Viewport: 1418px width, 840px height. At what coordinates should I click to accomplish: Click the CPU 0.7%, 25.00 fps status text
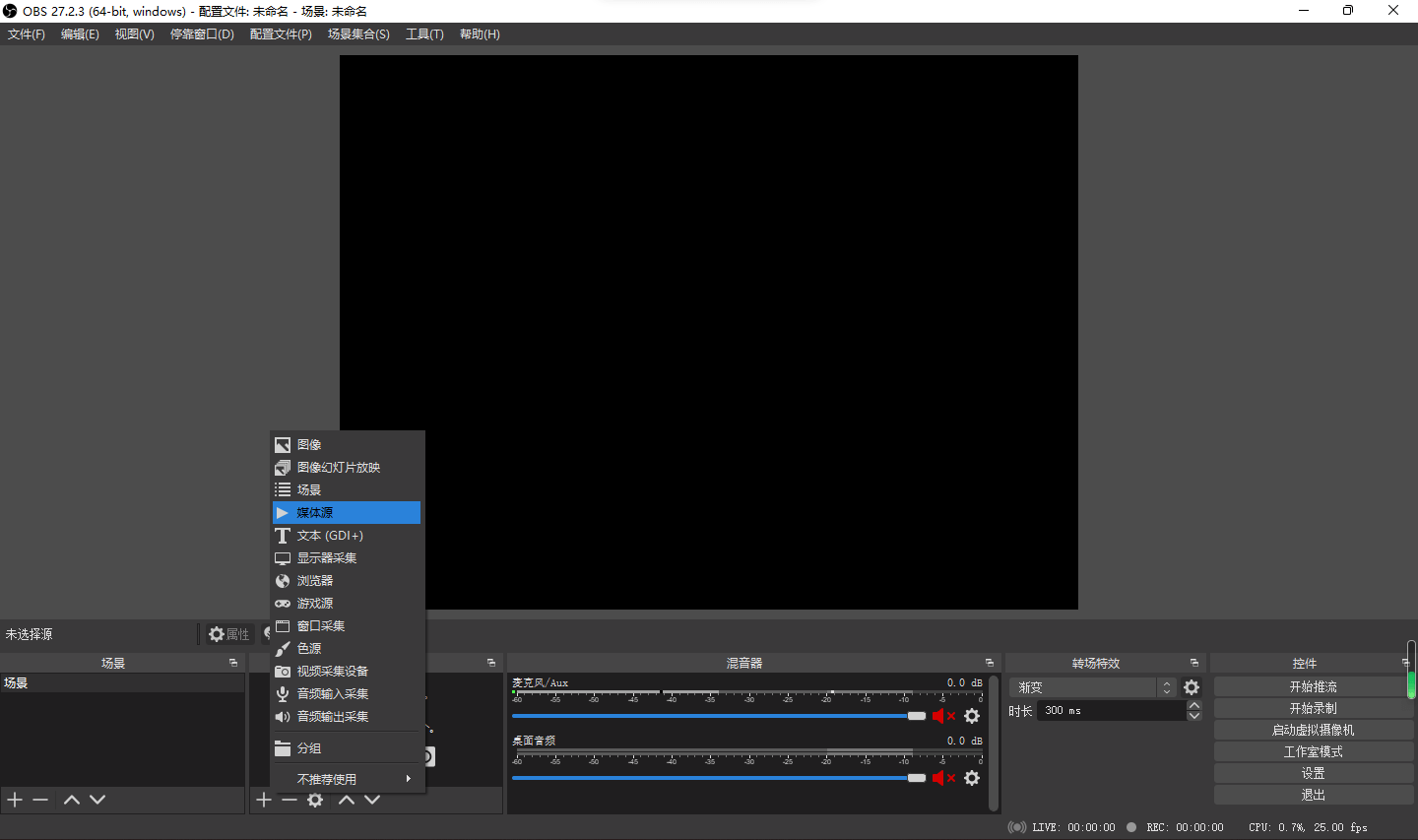[x=1308, y=827]
